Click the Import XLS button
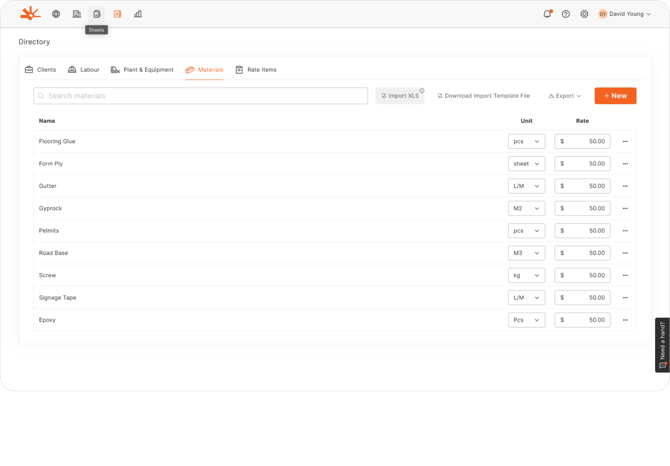This screenshot has height=466, width=670. [400, 96]
